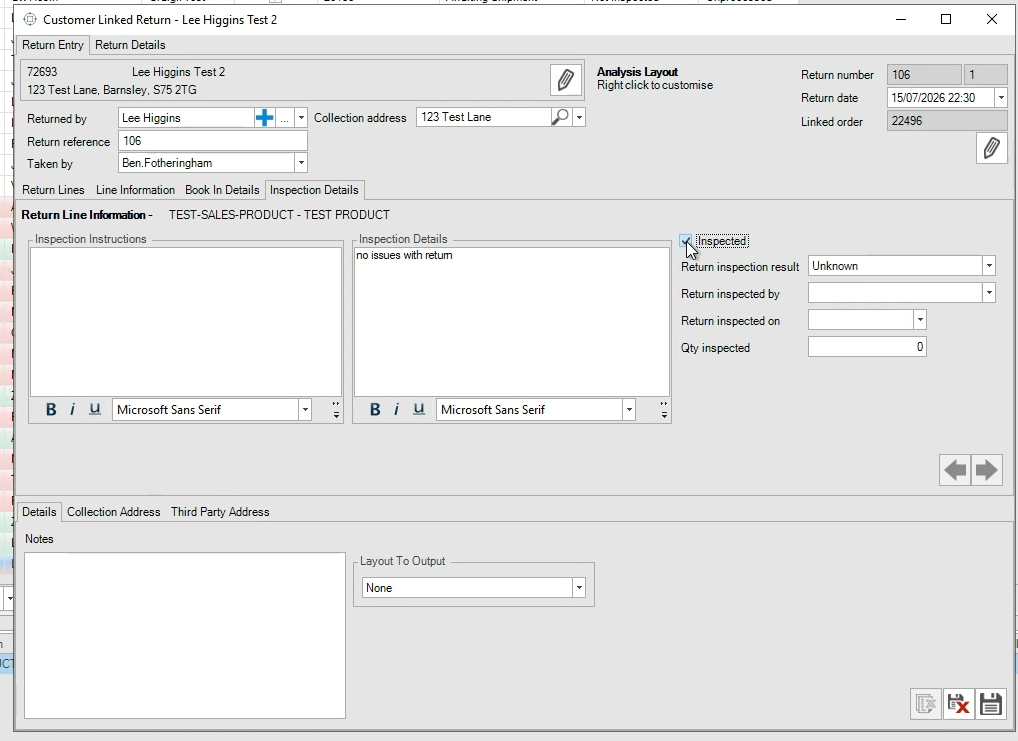Expand the Return inspected by dropdown
This screenshot has width=1018, height=741.
[x=988, y=293]
